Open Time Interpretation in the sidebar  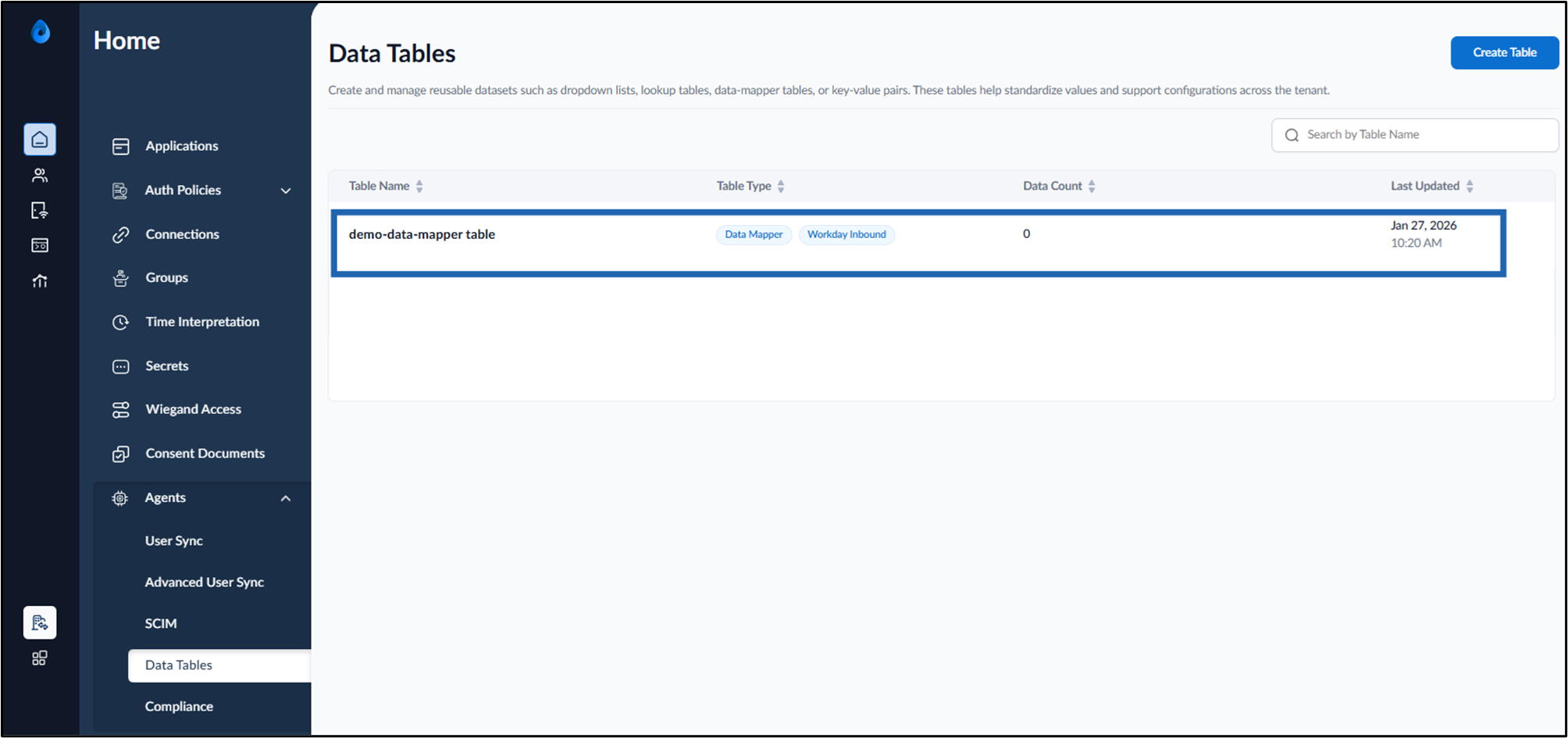(202, 322)
